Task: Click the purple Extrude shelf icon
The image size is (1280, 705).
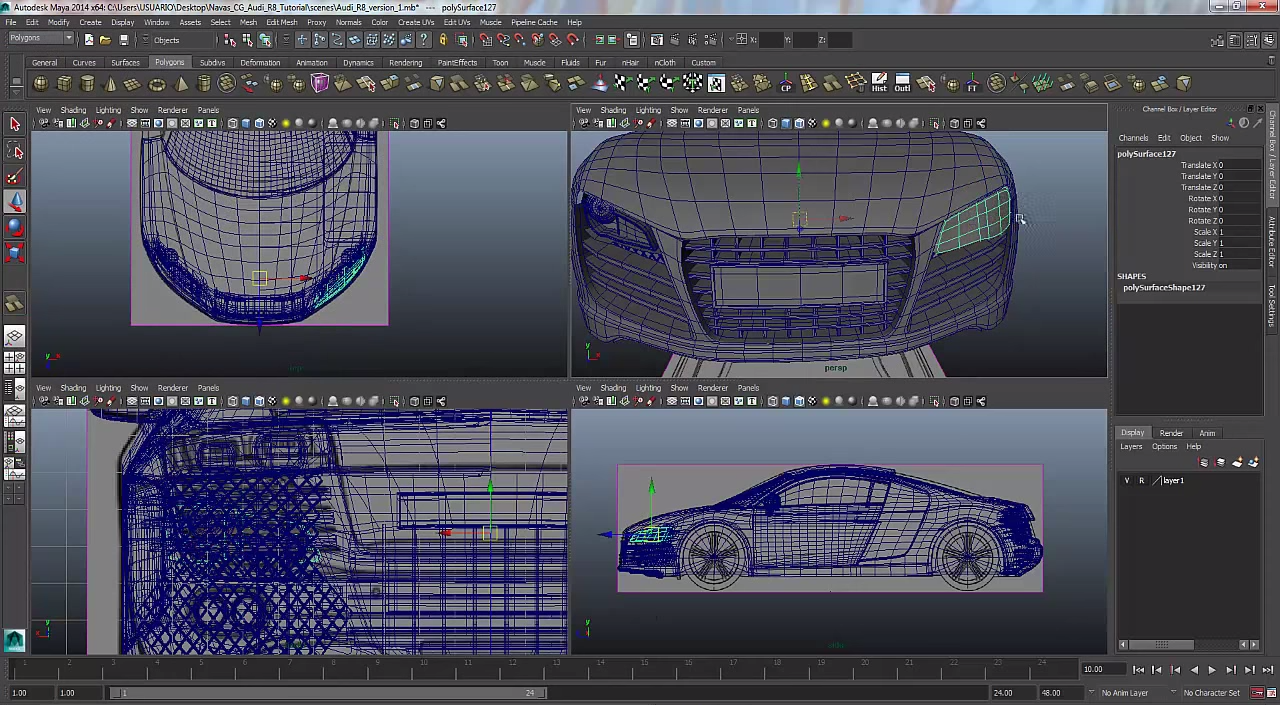Action: coord(320,84)
